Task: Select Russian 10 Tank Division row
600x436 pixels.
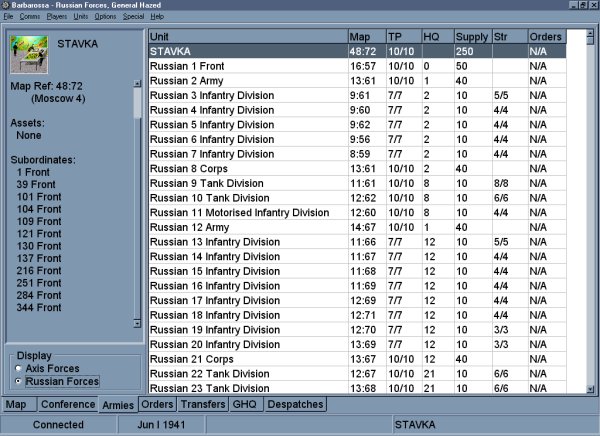Action: pos(357,198)
